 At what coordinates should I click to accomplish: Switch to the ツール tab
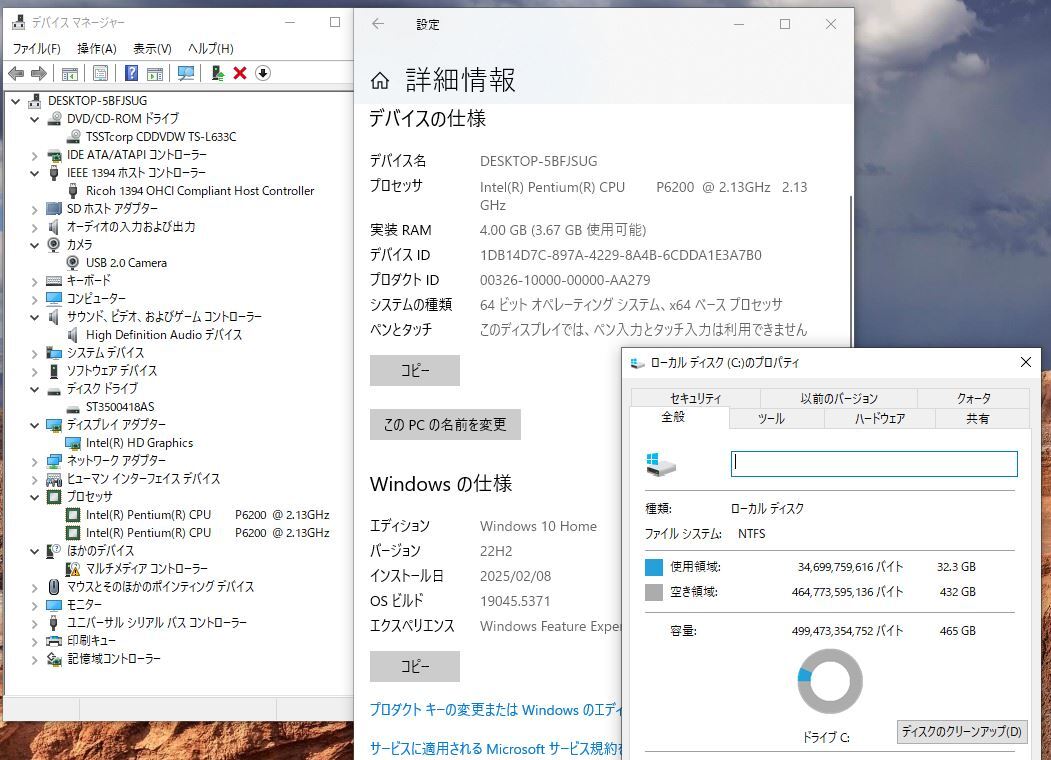point(771,418)
